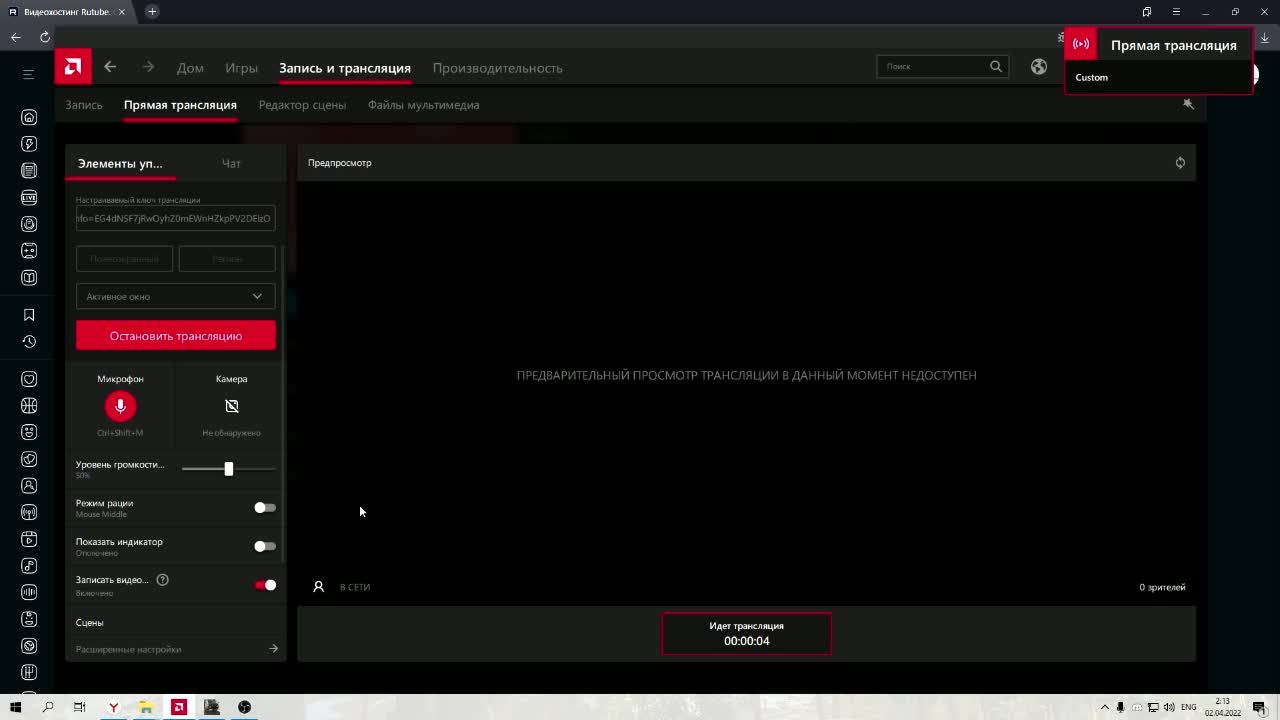1280x720 pixels.
Task: Adjust the Уровень громкости slider handle
Action: [228, 469]
